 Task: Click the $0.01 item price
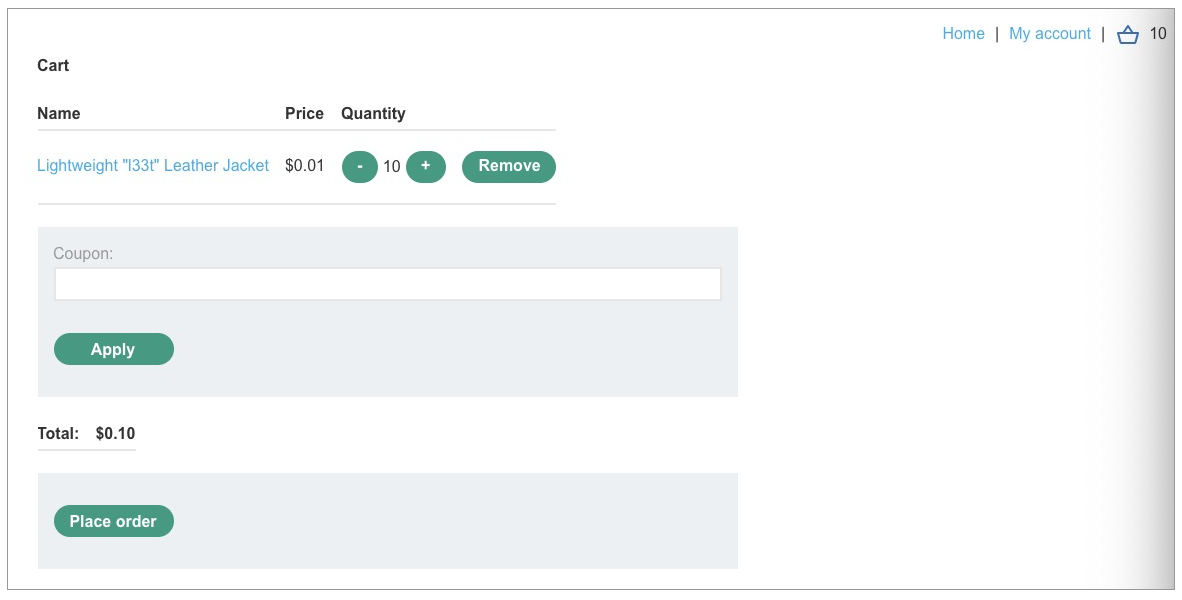click(304, 166)
